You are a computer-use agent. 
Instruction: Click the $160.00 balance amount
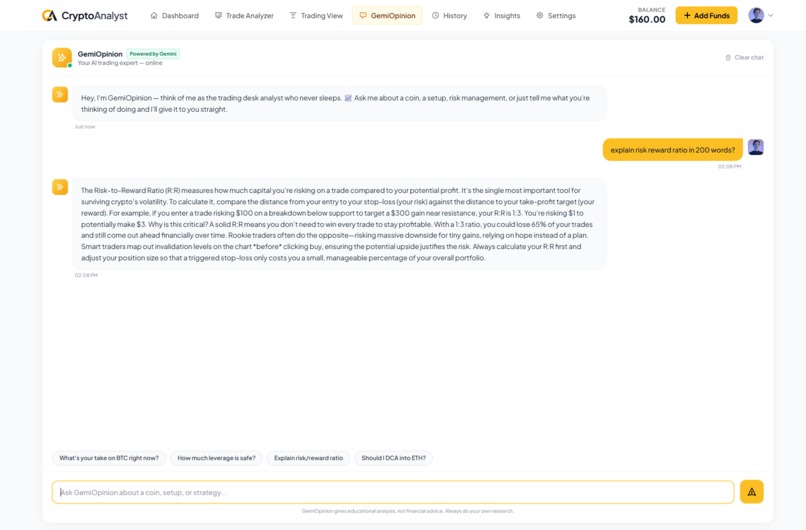tap(647, 20)
